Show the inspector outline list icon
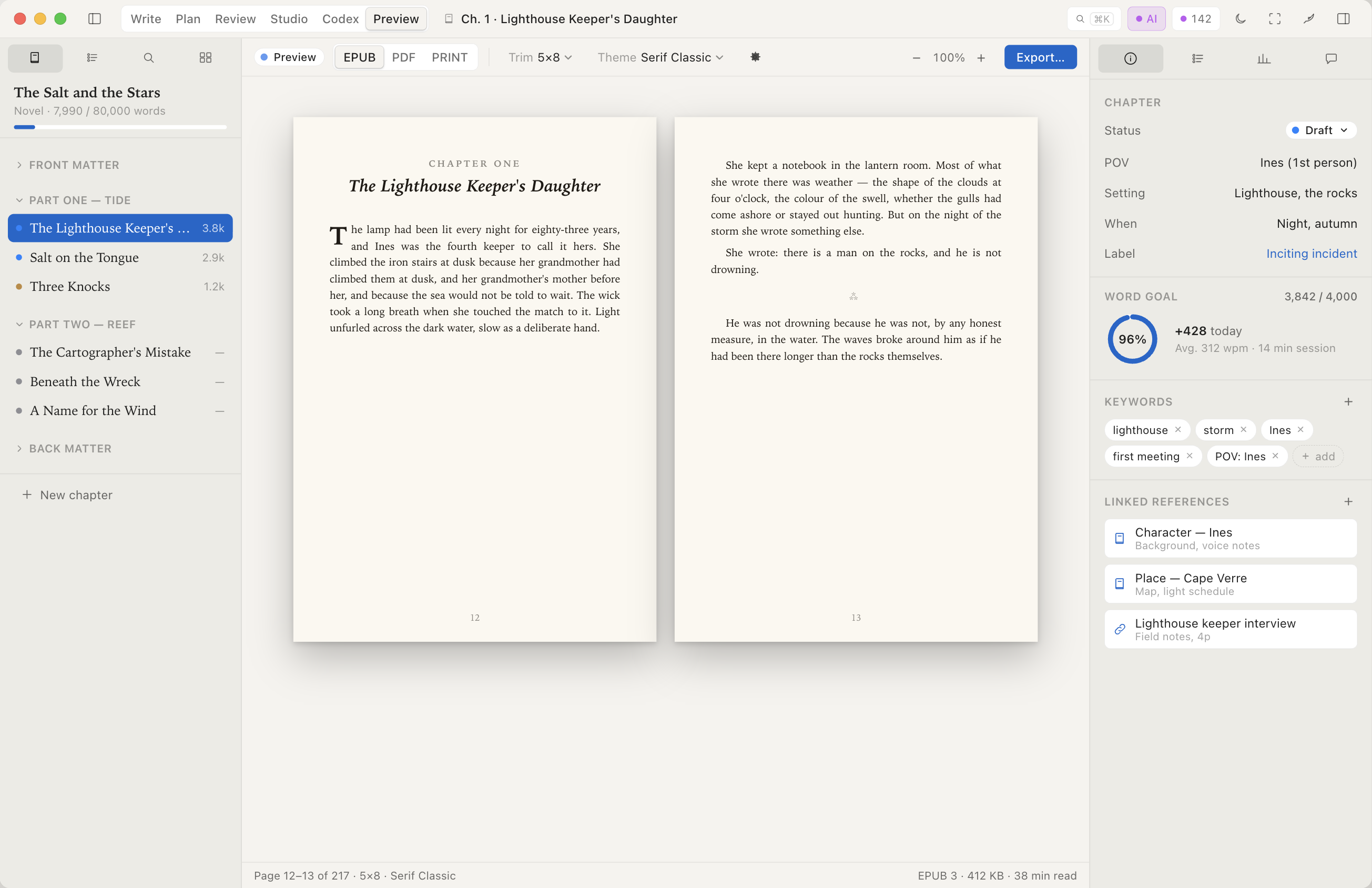The height and width of the screenshot is (888, 1372). pos(1197,58)
